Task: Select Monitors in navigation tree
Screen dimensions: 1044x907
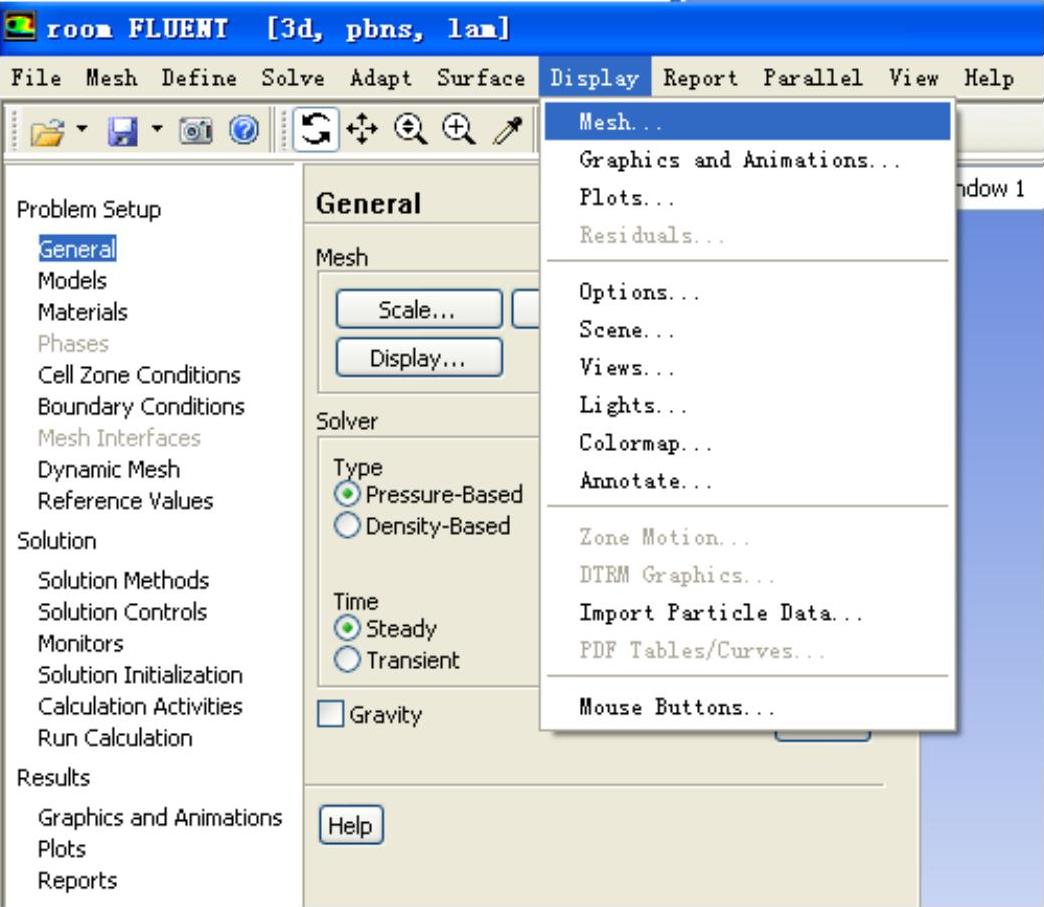Action: pyautogui.click(x=81, y=643)
